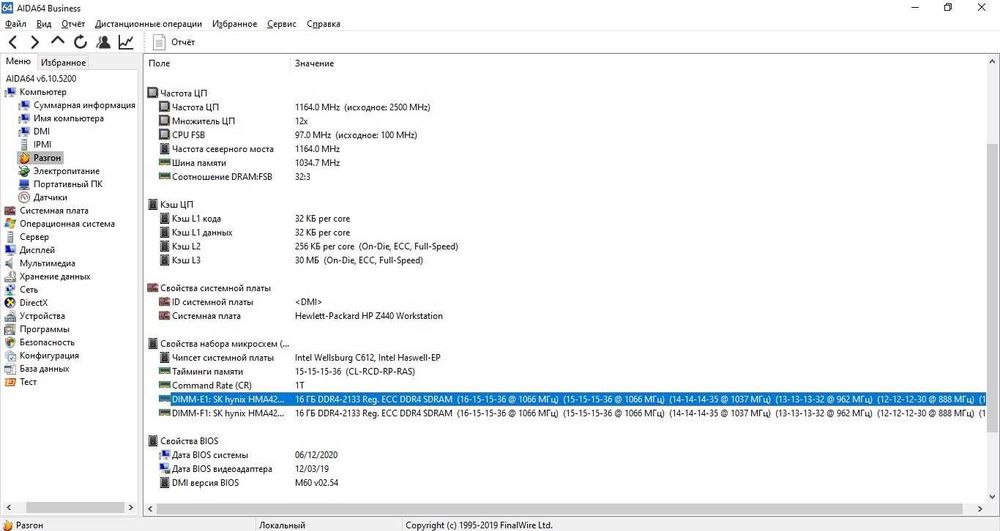Select the IPMI tree item
The image size is (1000, 531).
pos(42,144)
